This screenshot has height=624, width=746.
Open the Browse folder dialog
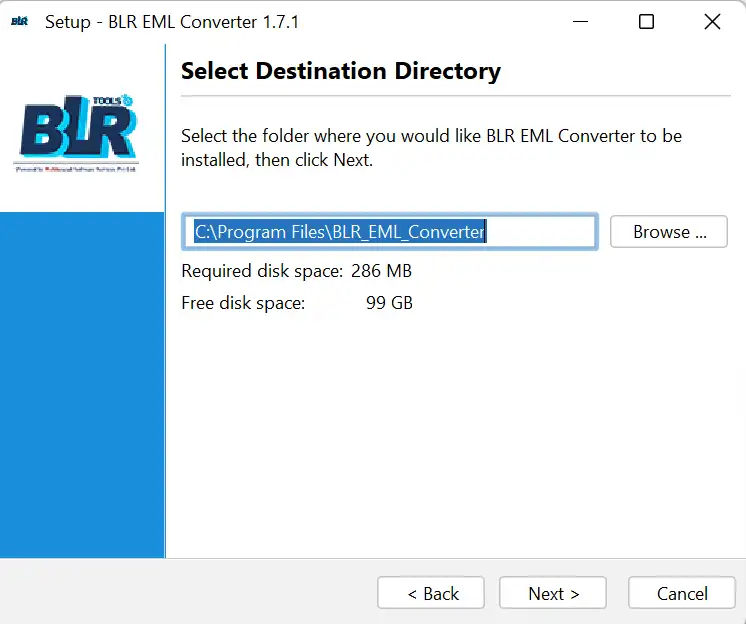(x=668, y=232)
